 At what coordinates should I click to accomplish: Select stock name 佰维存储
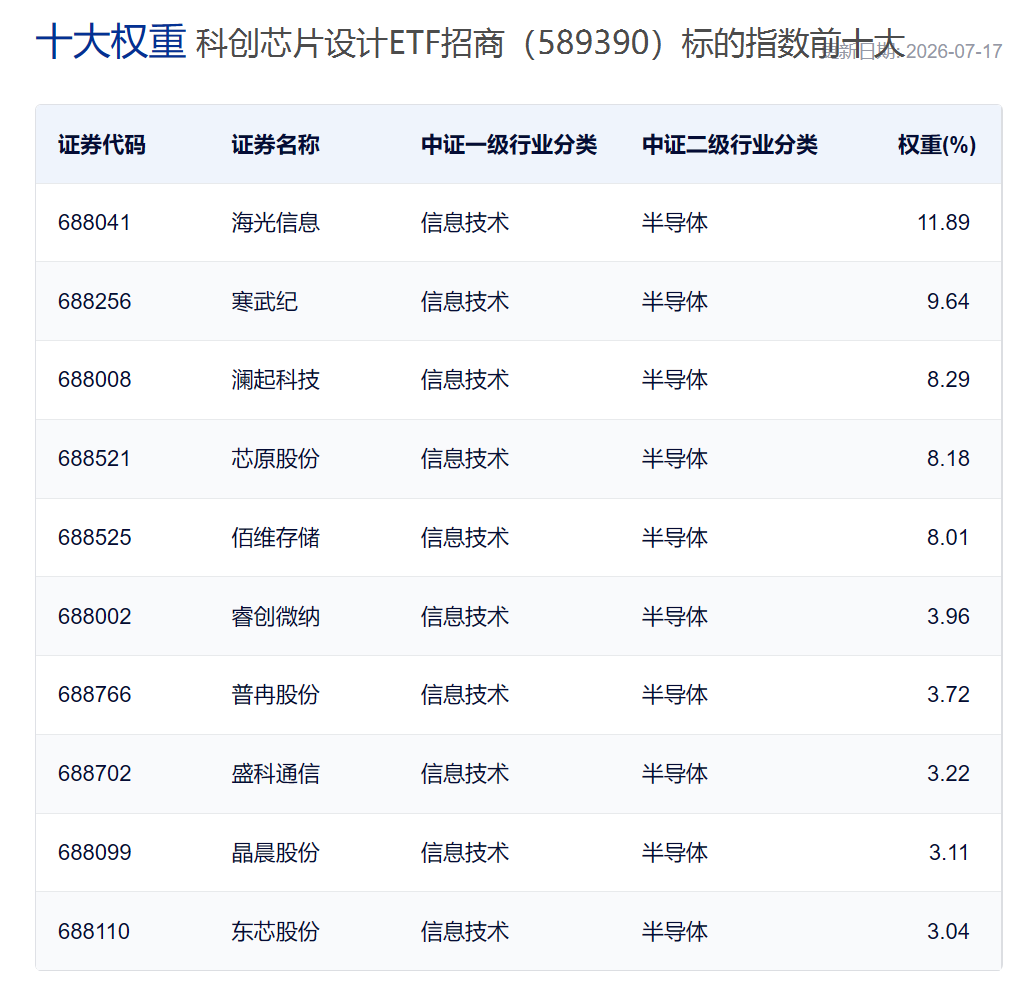click(275, 537)
